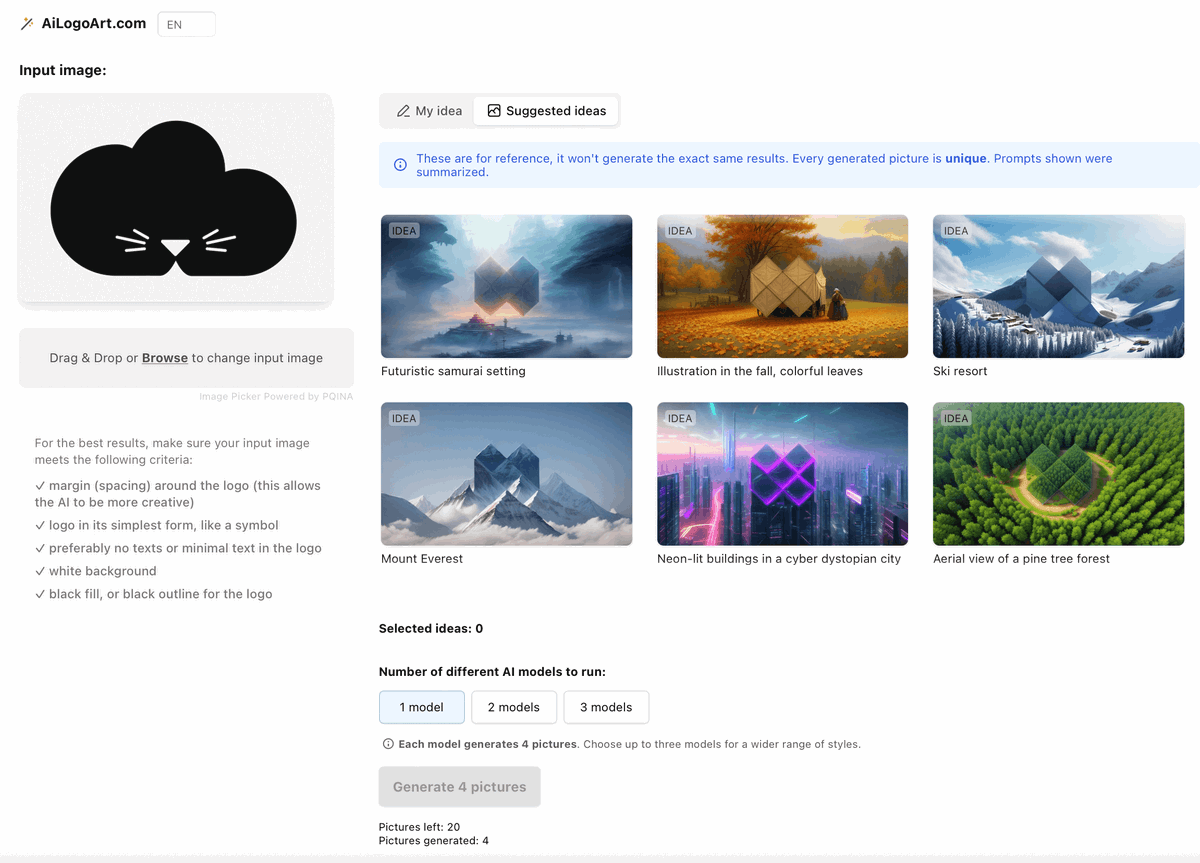
Task: Click the pencil icon on My idea
Action: pyautogui.click(x=404, y=111)
